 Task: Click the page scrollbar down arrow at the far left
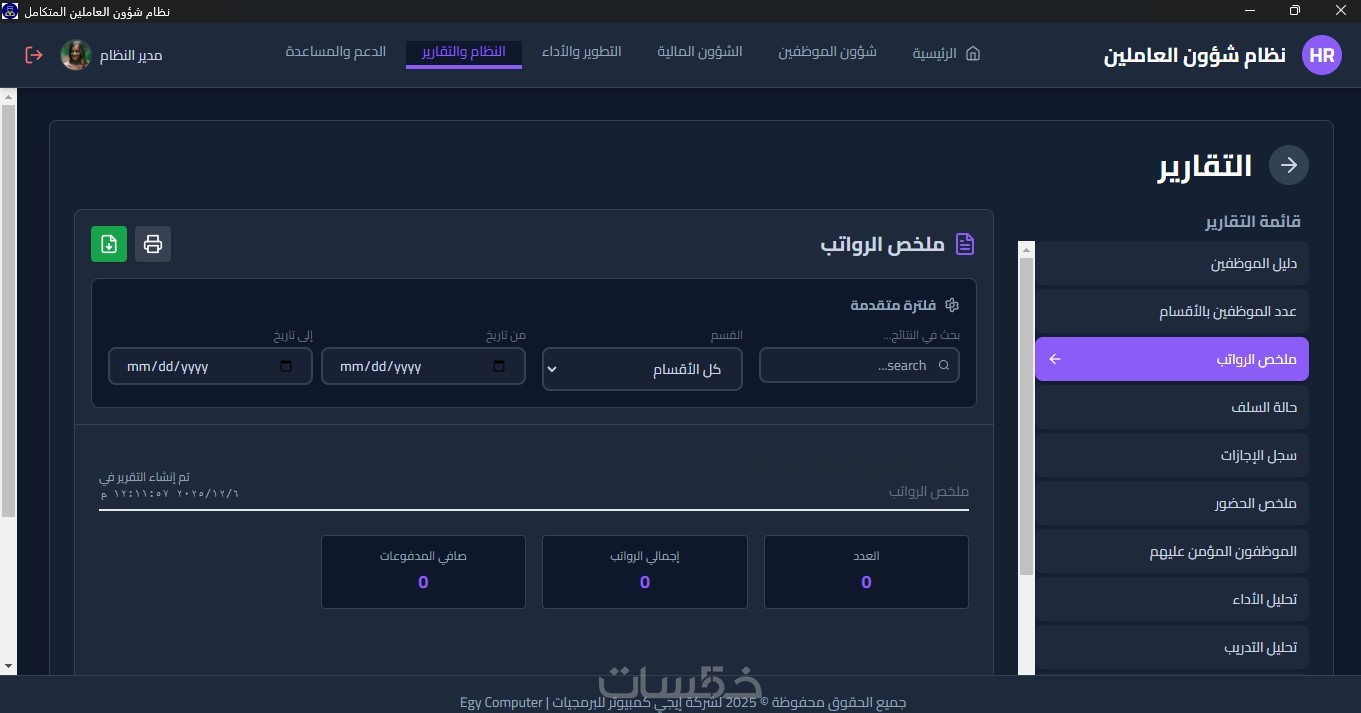point(8,665)
